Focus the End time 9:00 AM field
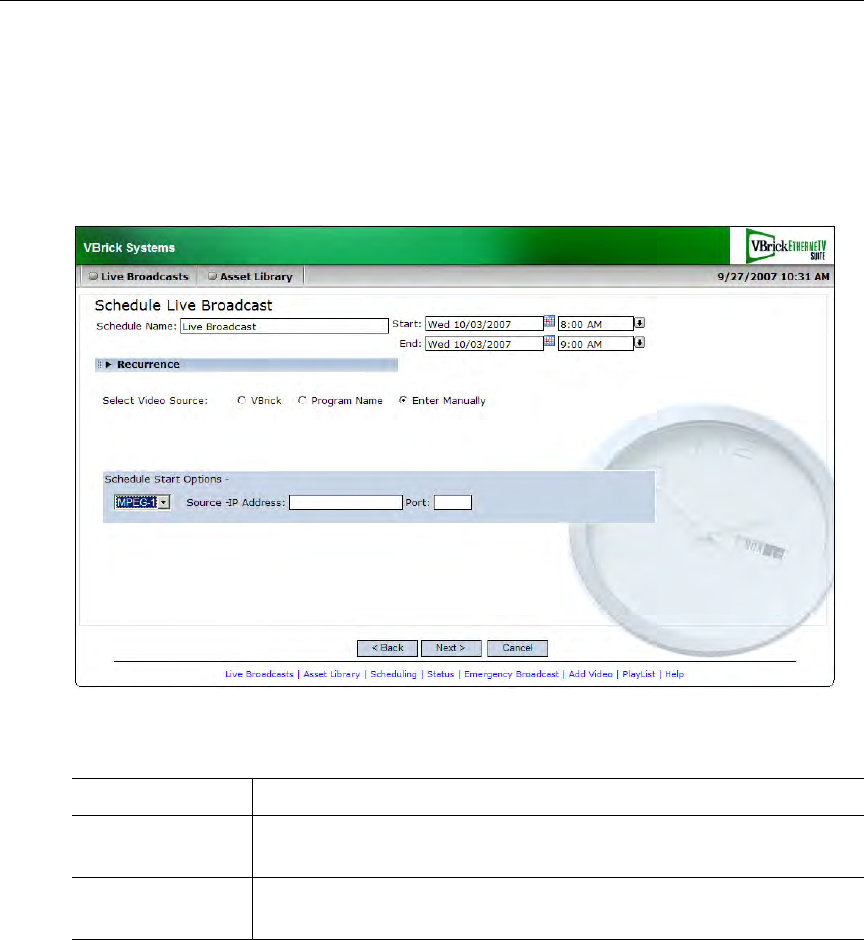Image resolution: width=864 pixels, height=940 pixels. point(595,344)
